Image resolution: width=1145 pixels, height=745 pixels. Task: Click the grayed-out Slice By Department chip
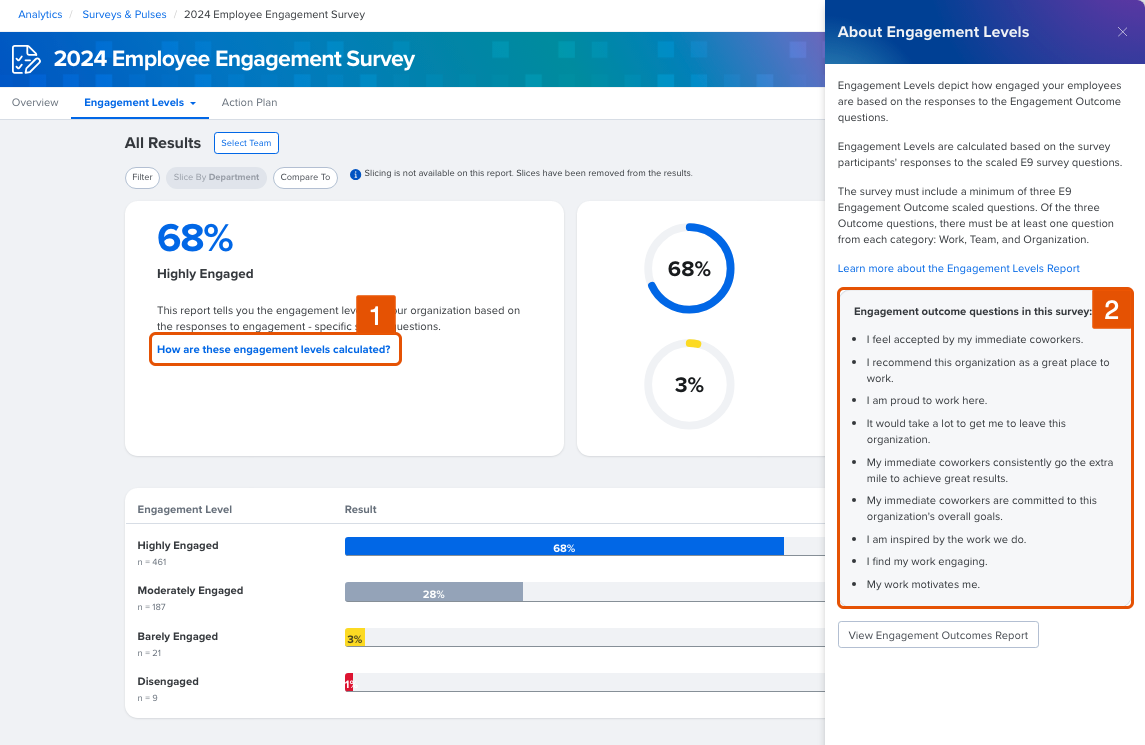(x=216, y=177)
